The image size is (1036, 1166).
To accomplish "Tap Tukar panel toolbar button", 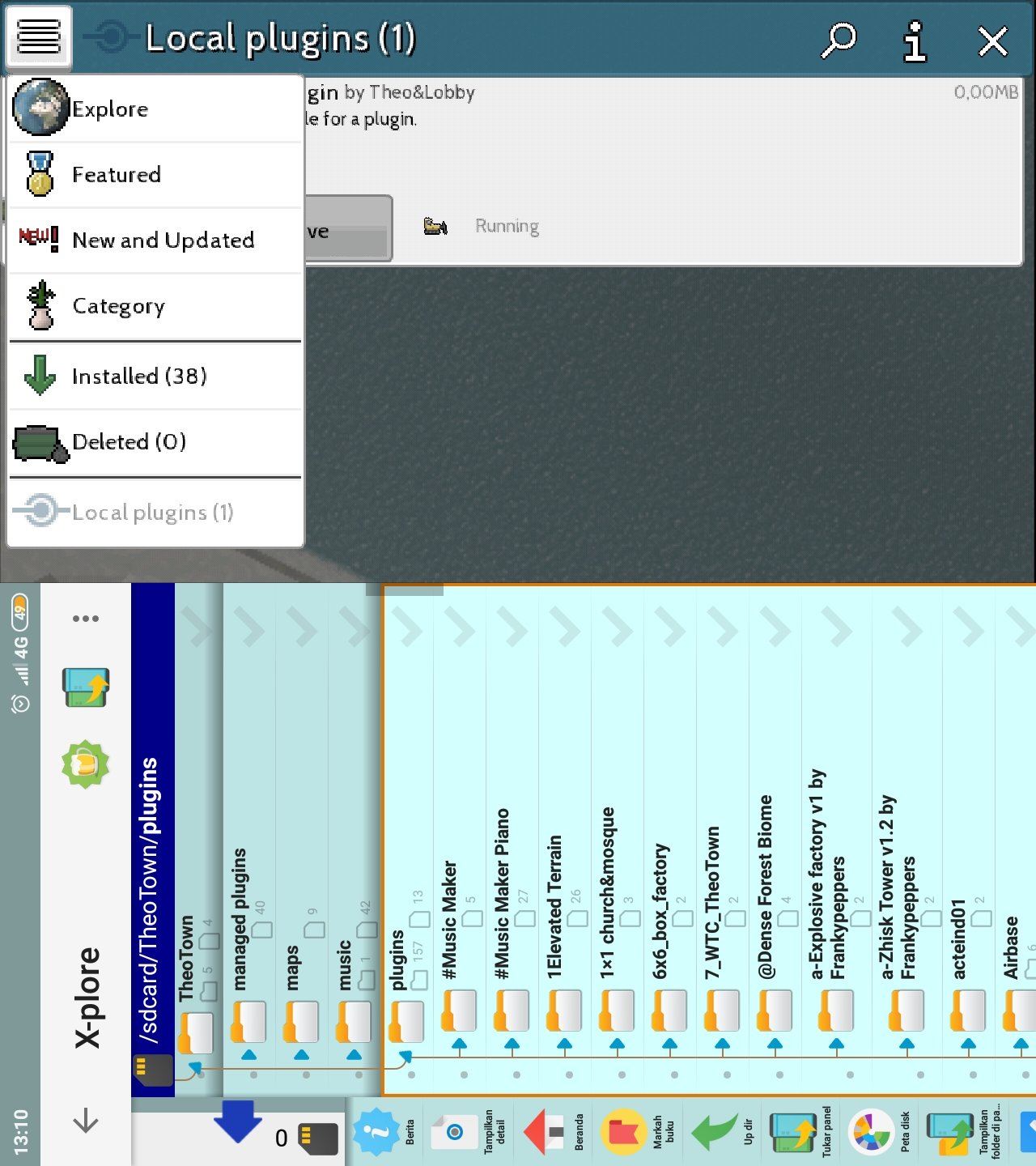I will click(801, 1131).
